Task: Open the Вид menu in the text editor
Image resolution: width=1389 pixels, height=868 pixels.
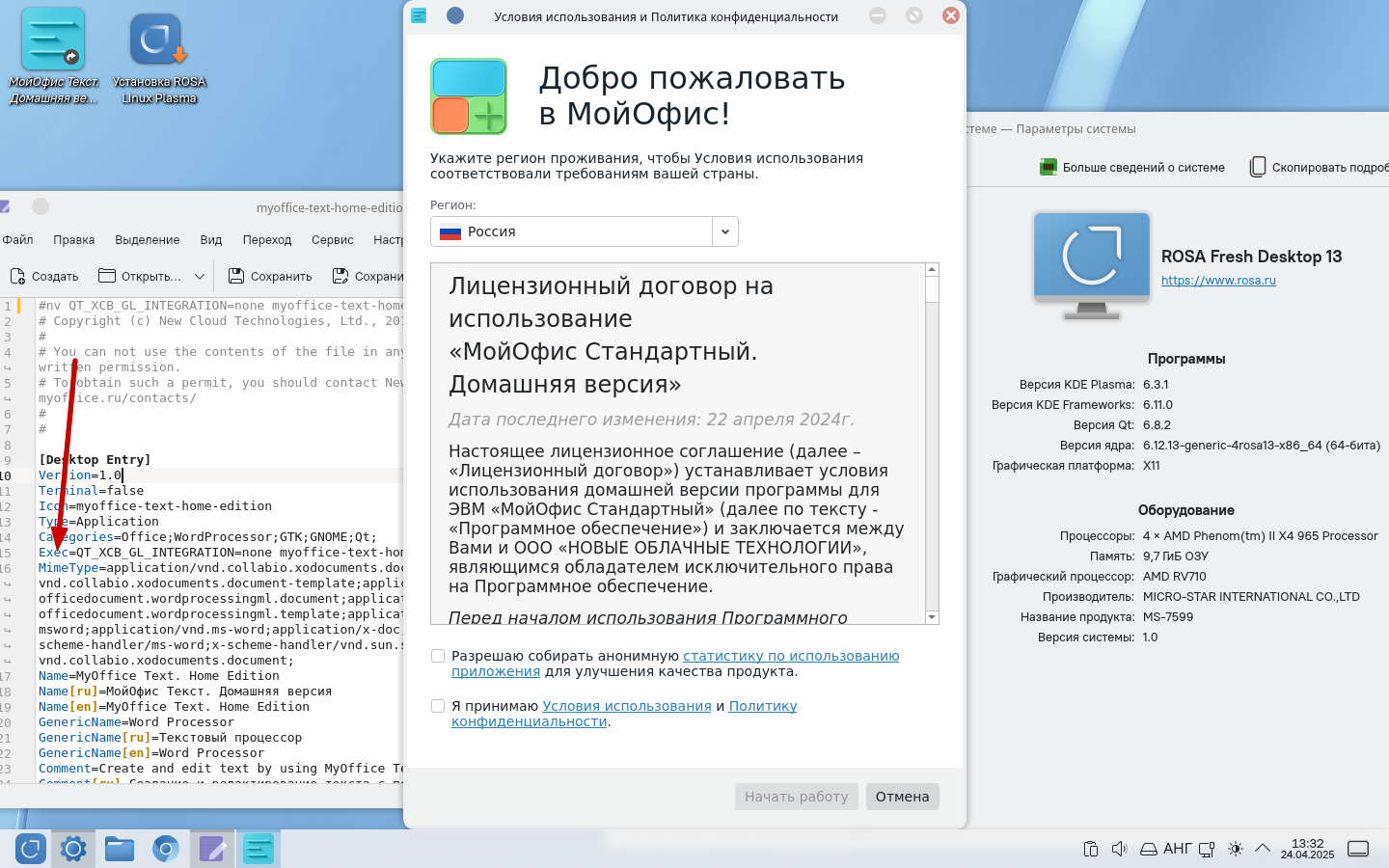Action: 211,239
